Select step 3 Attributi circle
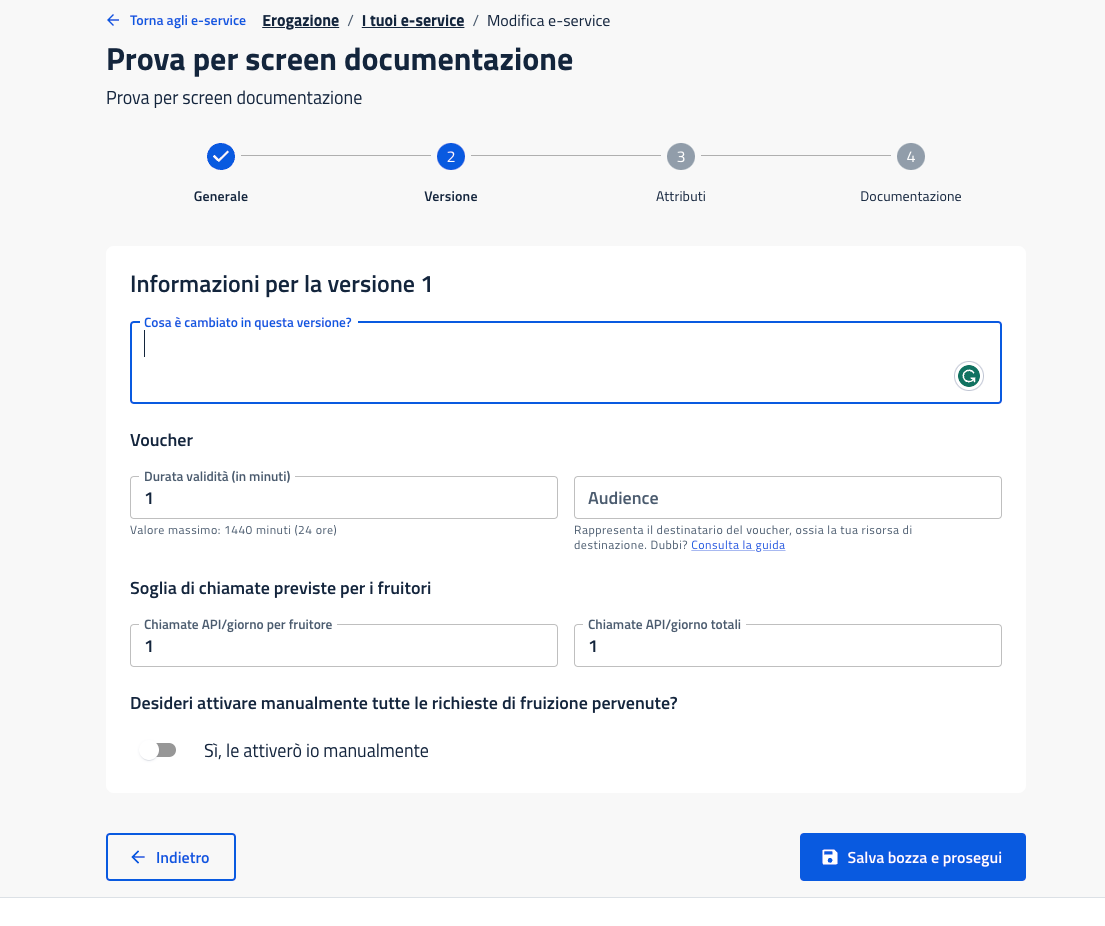Viewport: 1105px width, 926px height. (x=681, y=156)
